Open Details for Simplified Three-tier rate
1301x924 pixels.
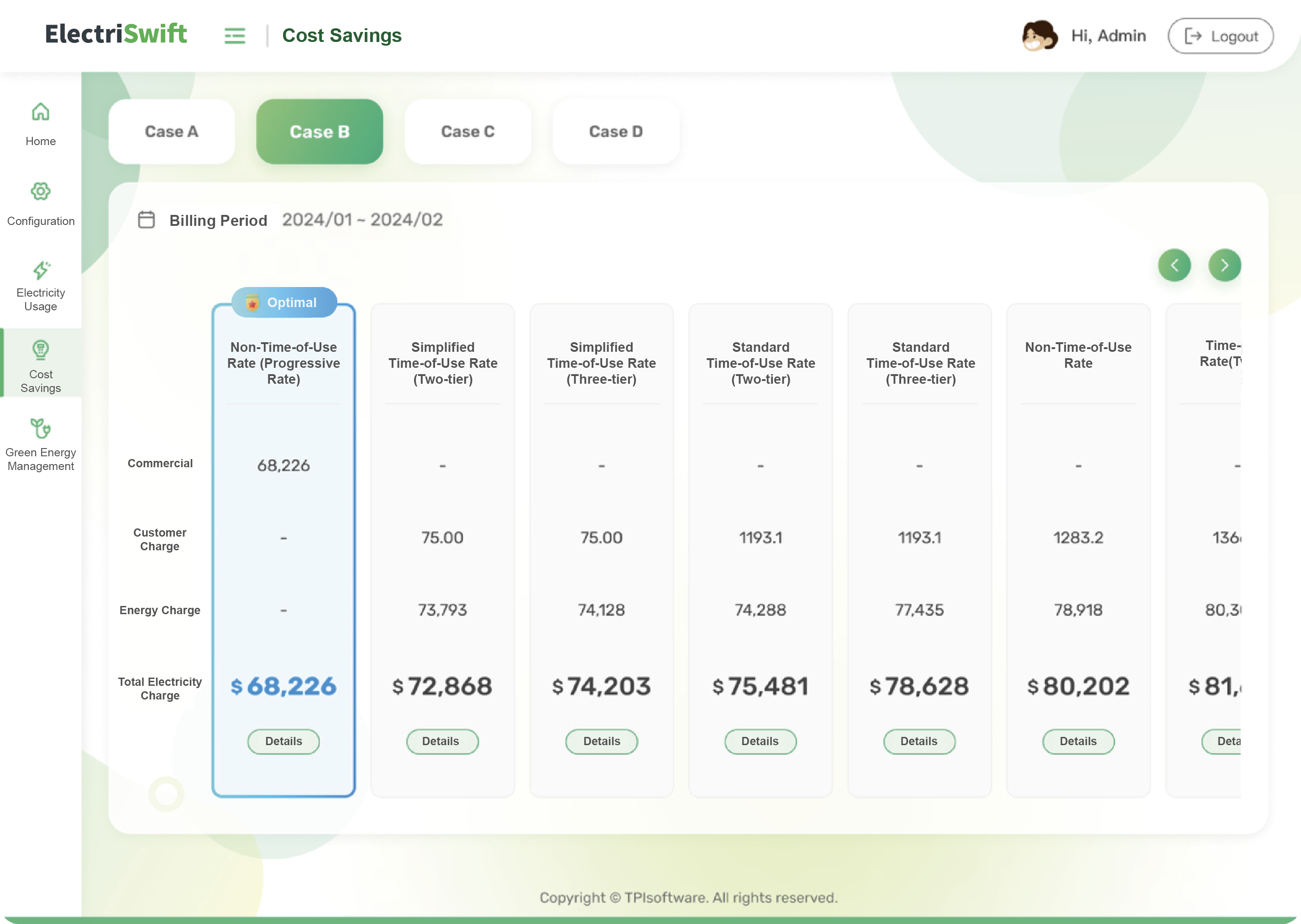click(x=602, y=741)
